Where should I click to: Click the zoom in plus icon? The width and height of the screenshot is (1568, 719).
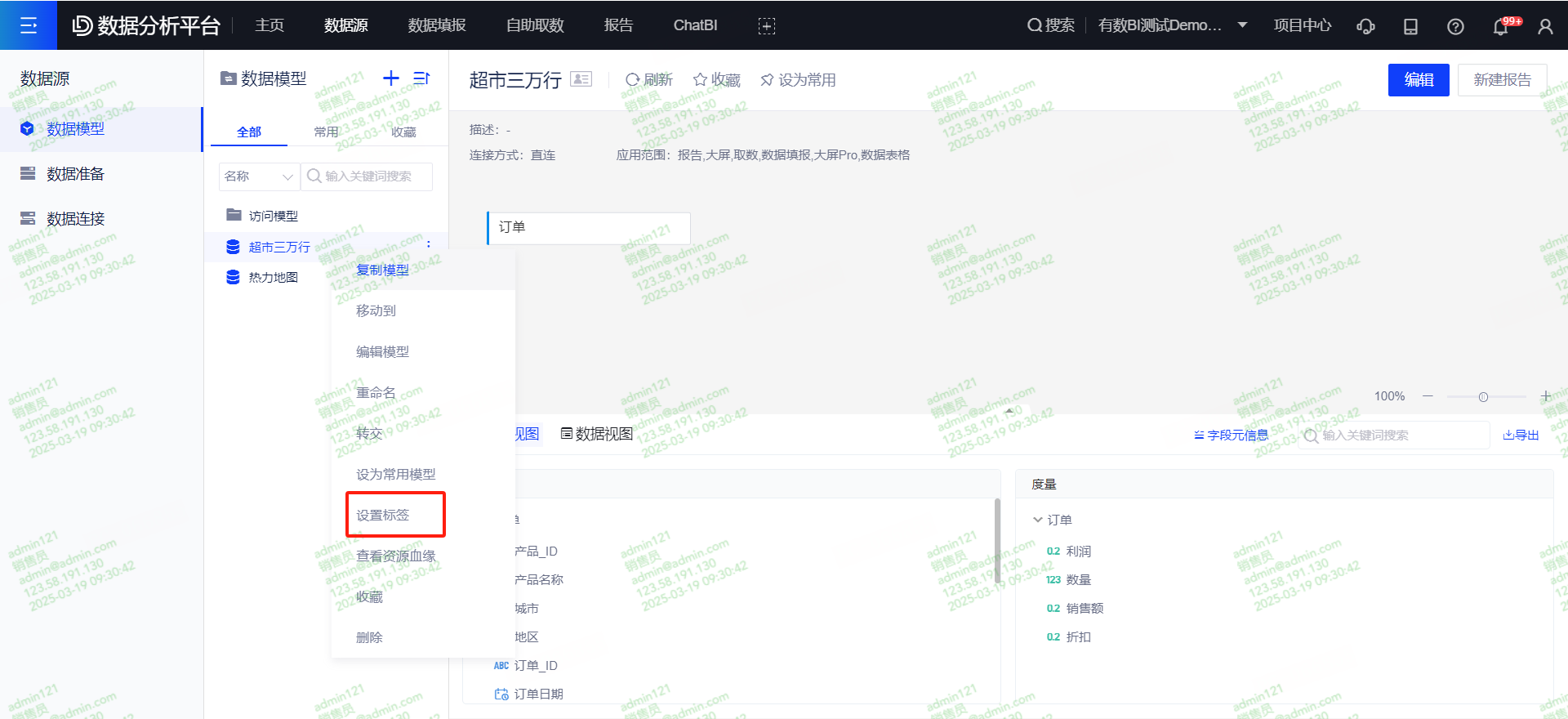pos(1545,396)
